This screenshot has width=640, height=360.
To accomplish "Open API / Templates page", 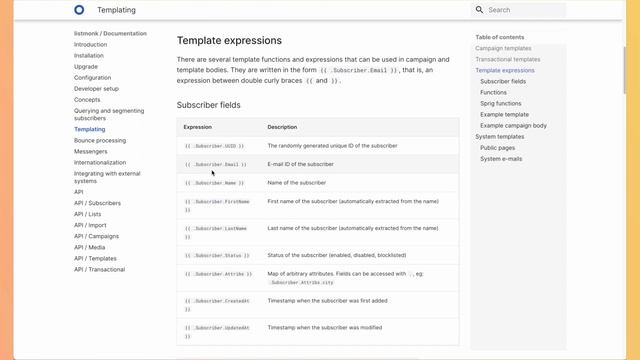I will click(95, 258).
